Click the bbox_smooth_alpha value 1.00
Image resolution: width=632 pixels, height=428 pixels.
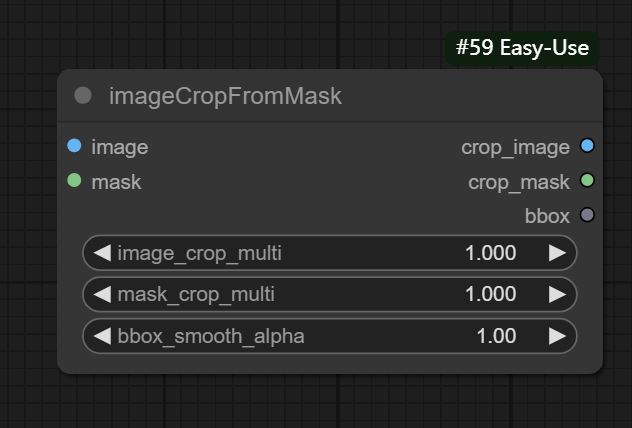(496, 336)
